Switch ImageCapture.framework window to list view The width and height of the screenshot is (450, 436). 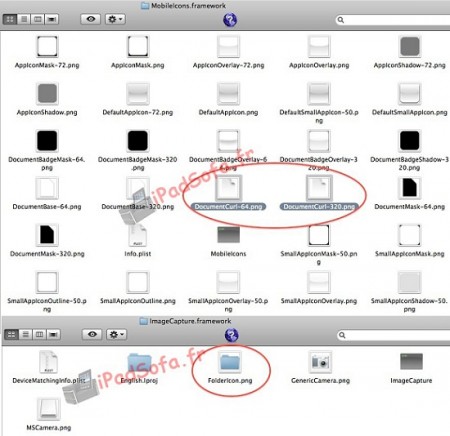(25, 334)
